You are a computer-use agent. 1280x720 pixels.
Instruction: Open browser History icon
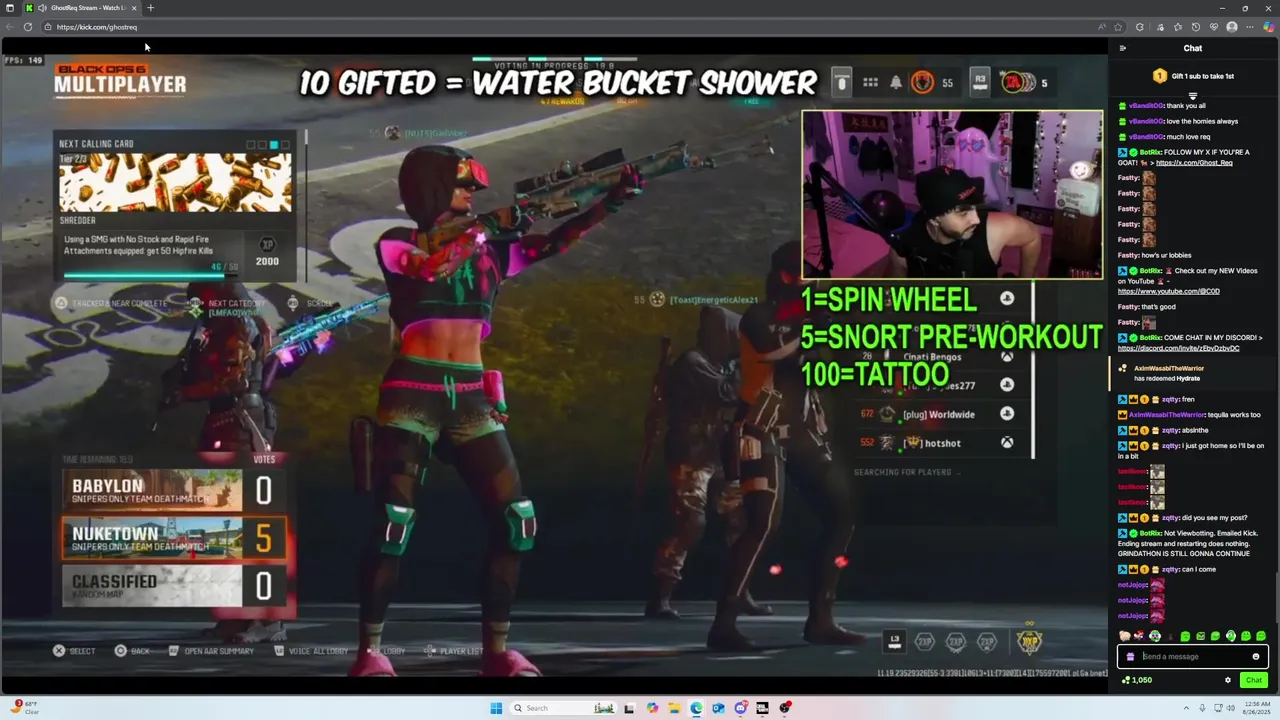click(x=1195, y=27)
